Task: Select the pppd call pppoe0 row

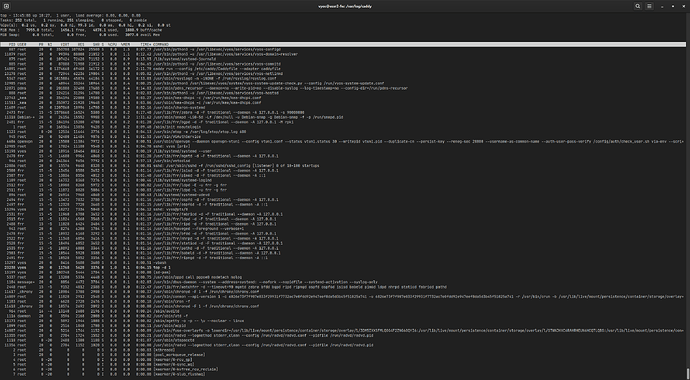Action: pos(343,277)
